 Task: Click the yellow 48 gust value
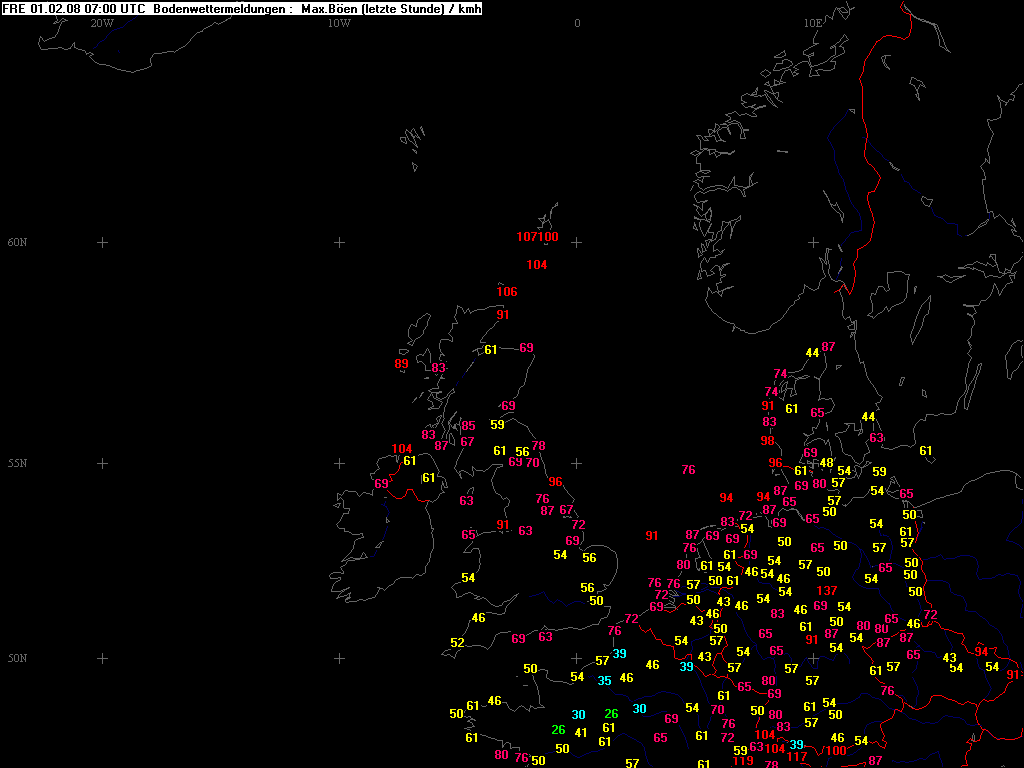pos(826,463)
